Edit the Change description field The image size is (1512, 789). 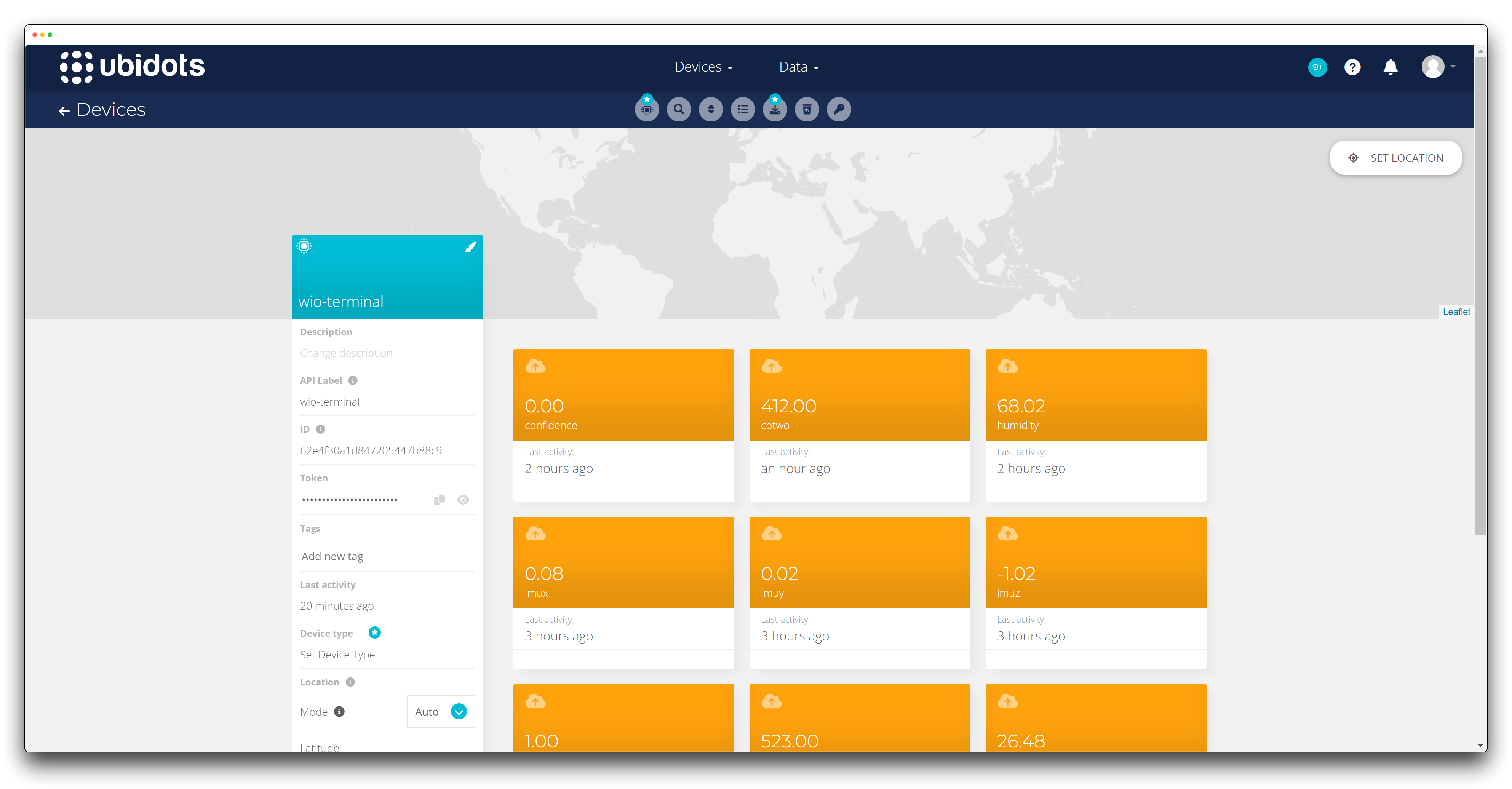point(387,353)
